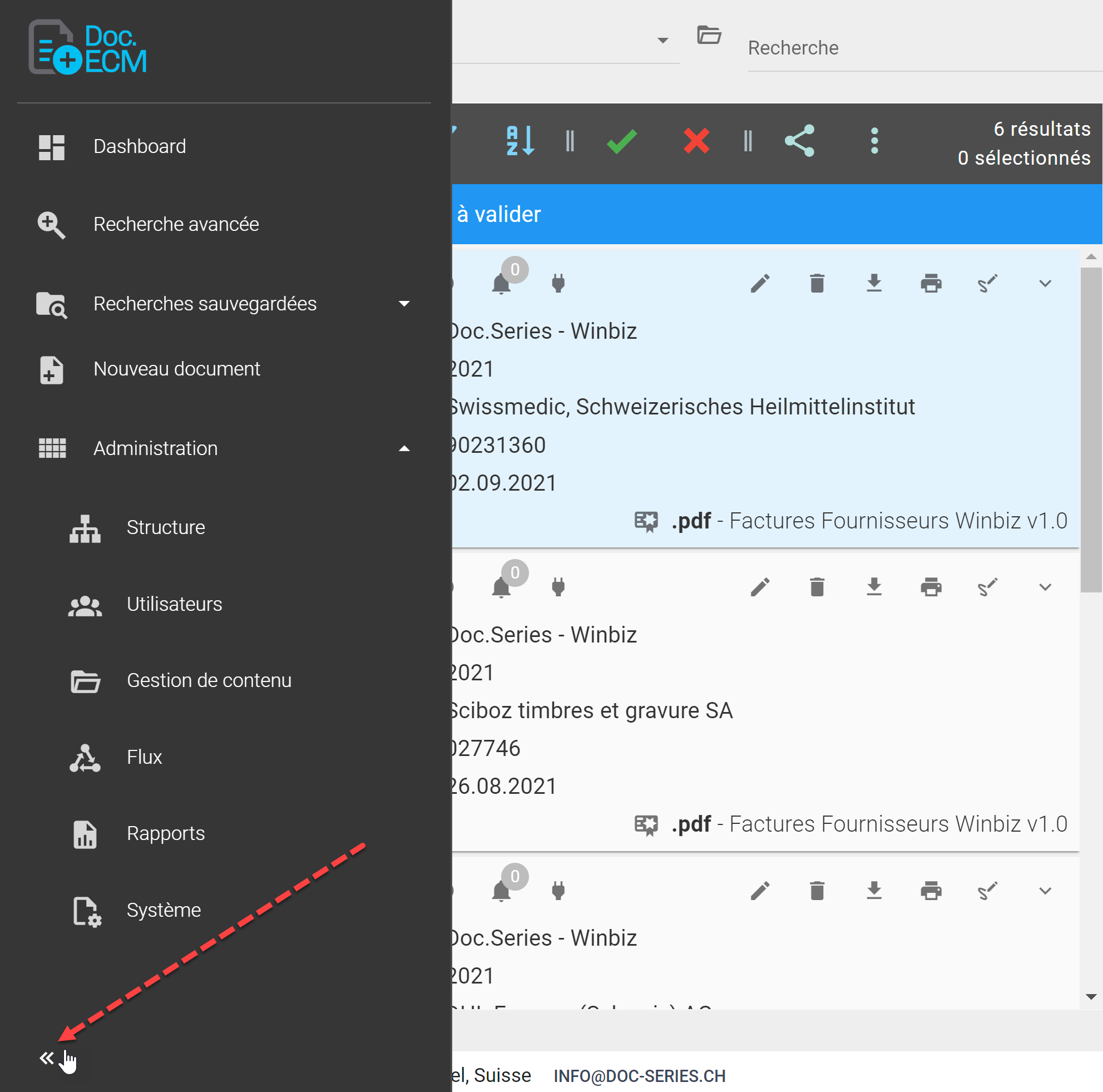Click notification bell on Swissmedic document
Screen dimensions: 1103x1092
click(501, 283)
